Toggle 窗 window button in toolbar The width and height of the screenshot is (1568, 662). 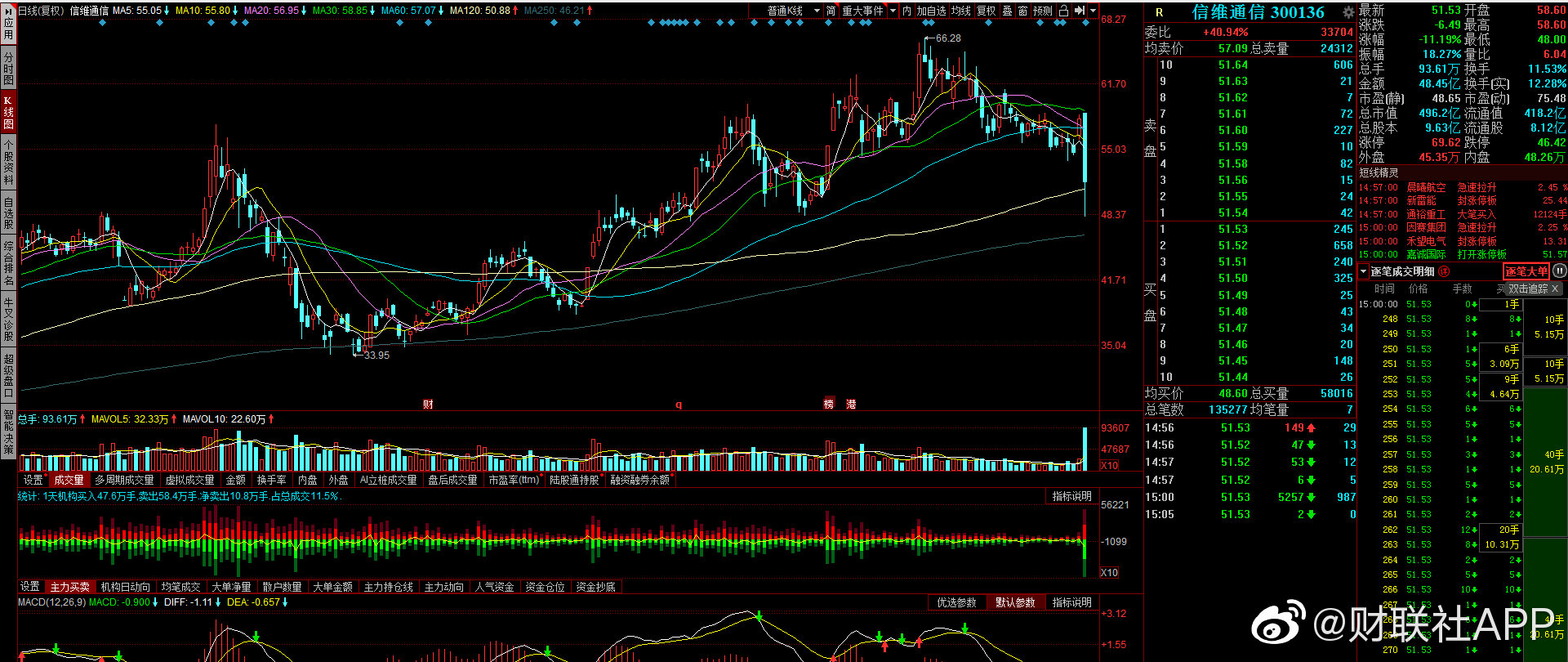pos(1022,11)
